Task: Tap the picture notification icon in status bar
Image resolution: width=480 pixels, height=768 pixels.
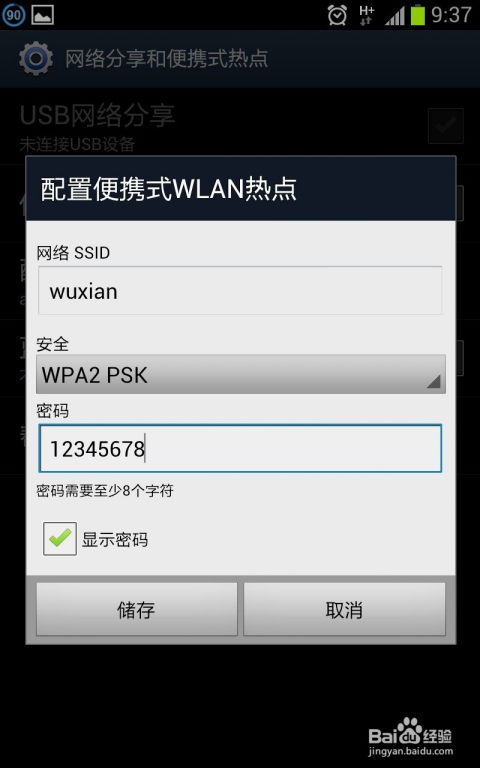Action: click(x=43, y=15)
